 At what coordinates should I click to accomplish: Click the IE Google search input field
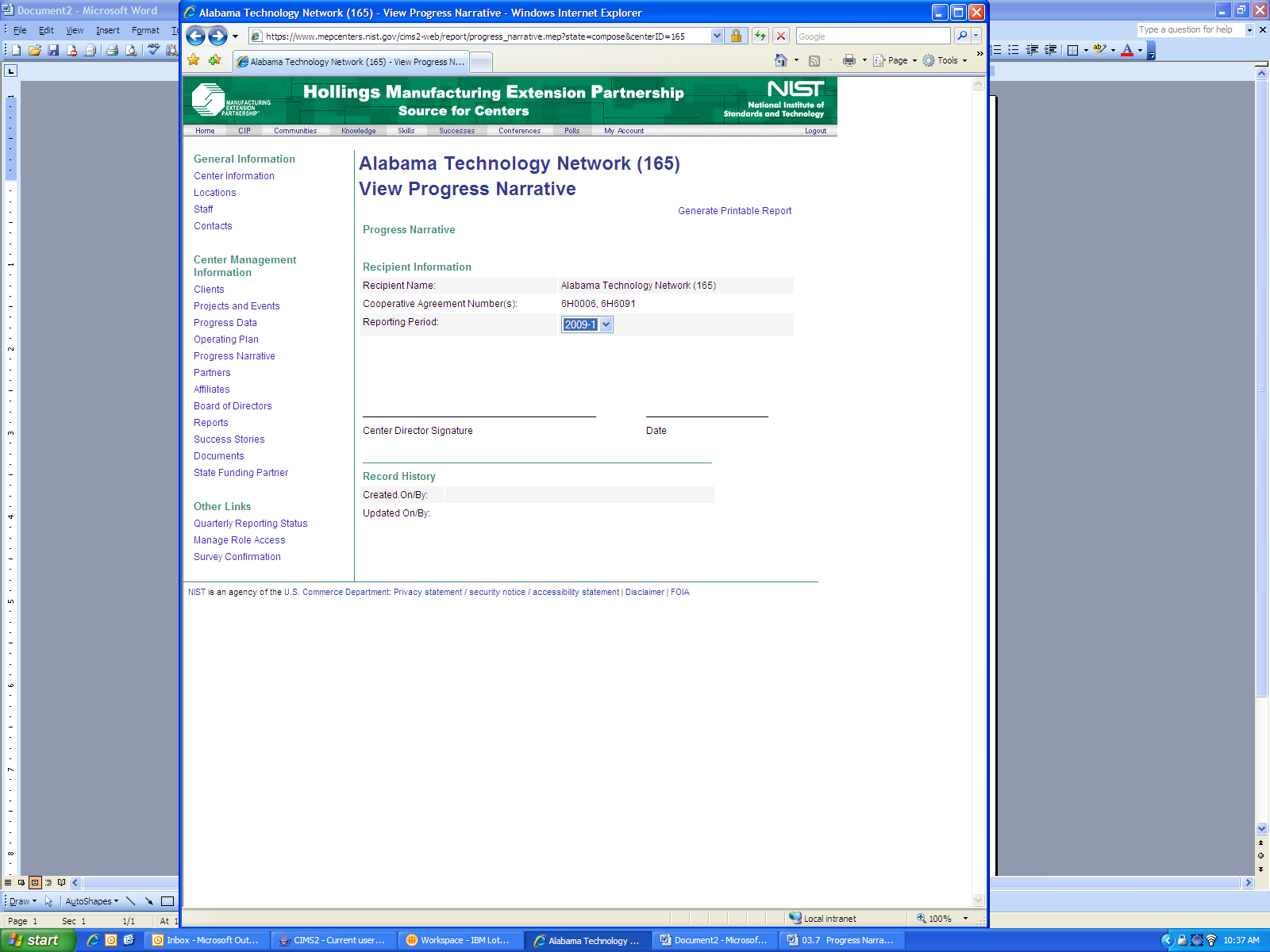coord(873,36)
